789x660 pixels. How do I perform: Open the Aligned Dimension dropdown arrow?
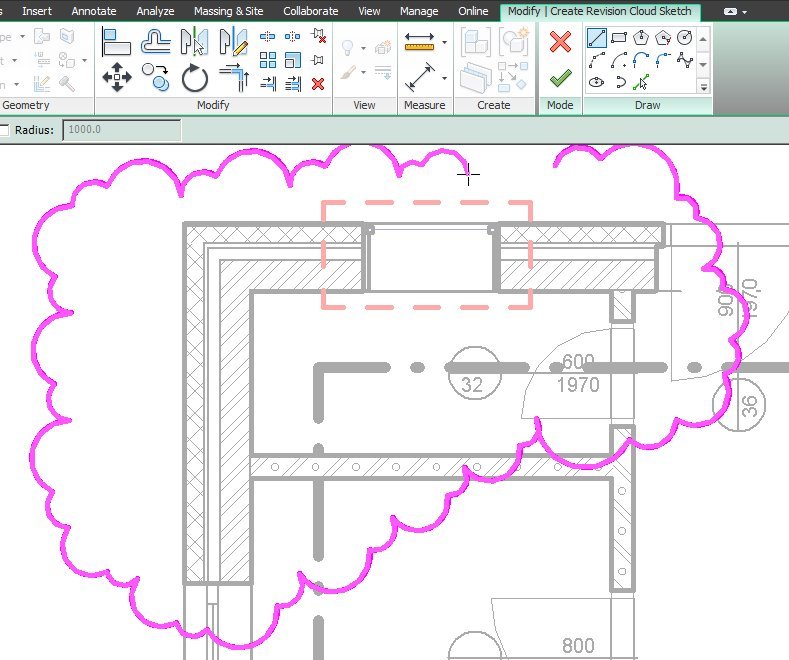(444, 78)
